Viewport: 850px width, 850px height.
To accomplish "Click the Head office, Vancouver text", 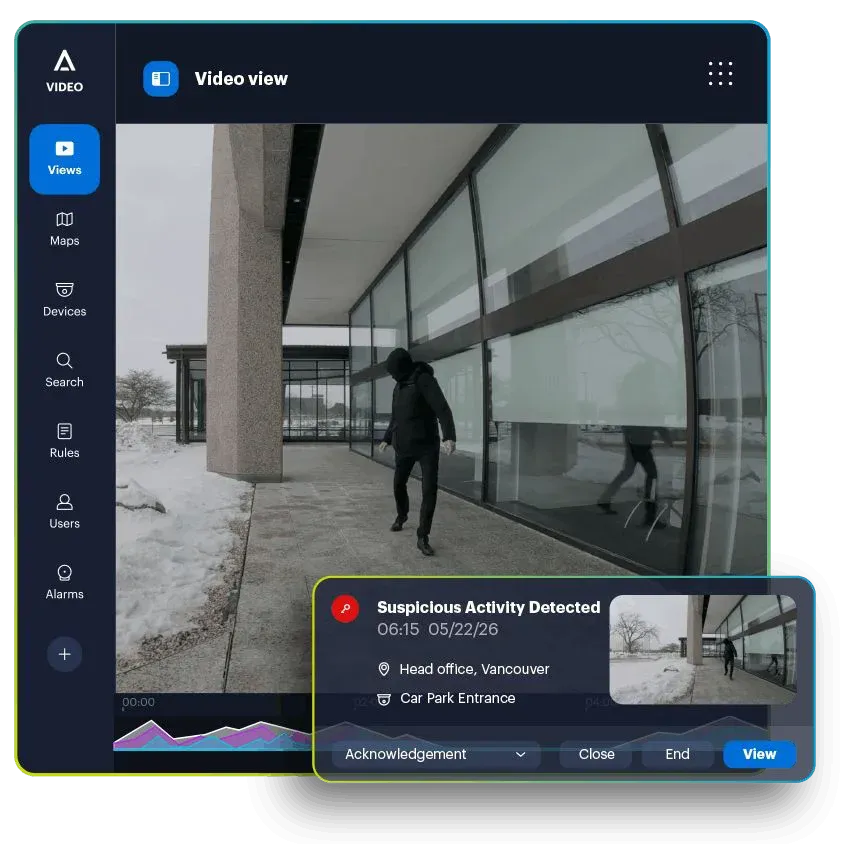I will pos(474,669).
